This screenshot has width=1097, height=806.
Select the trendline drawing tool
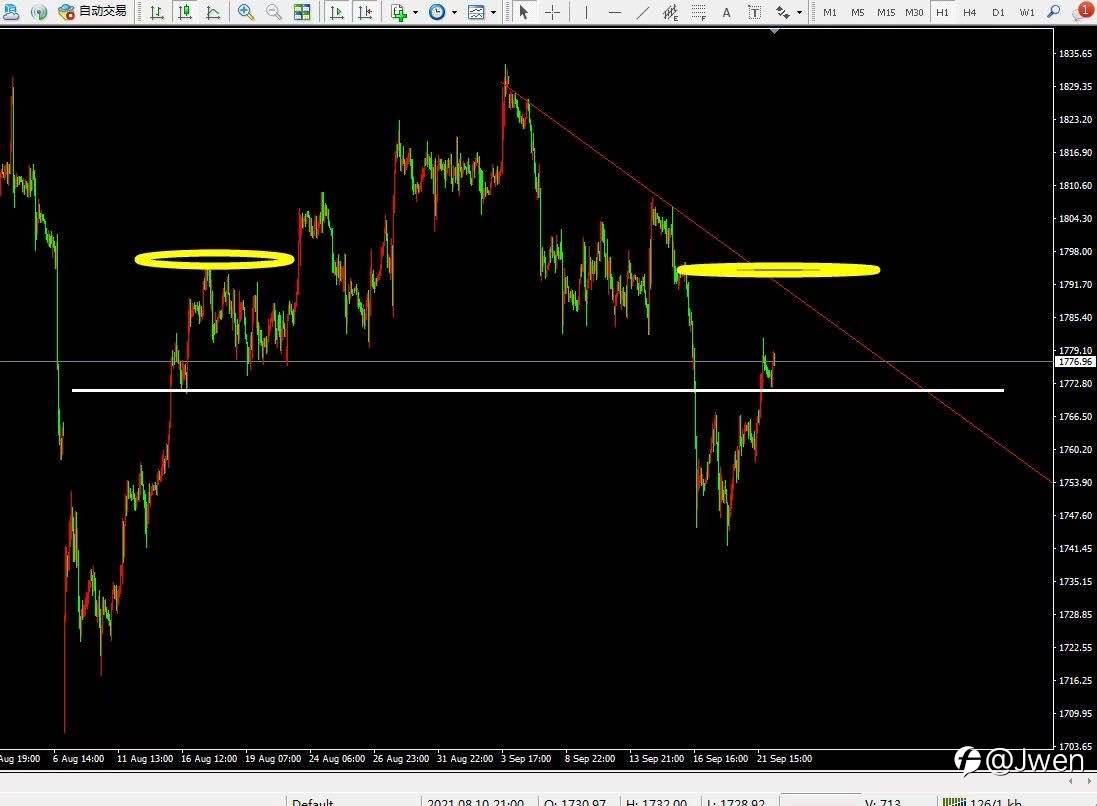pyautogui.click(x=643, y=12)
